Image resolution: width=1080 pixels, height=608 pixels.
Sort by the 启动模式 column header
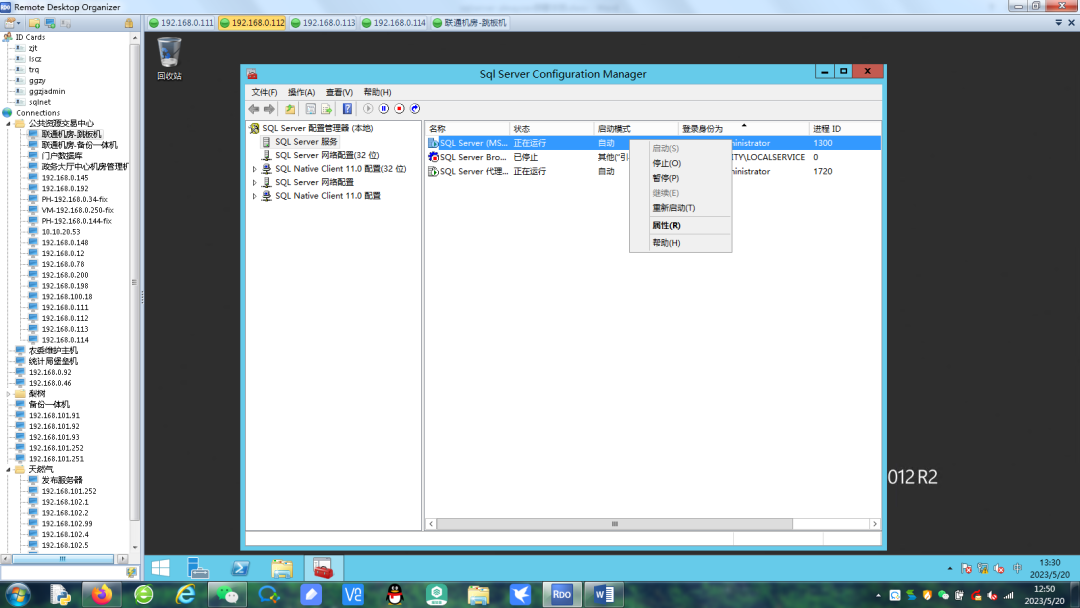pos(636,129)
